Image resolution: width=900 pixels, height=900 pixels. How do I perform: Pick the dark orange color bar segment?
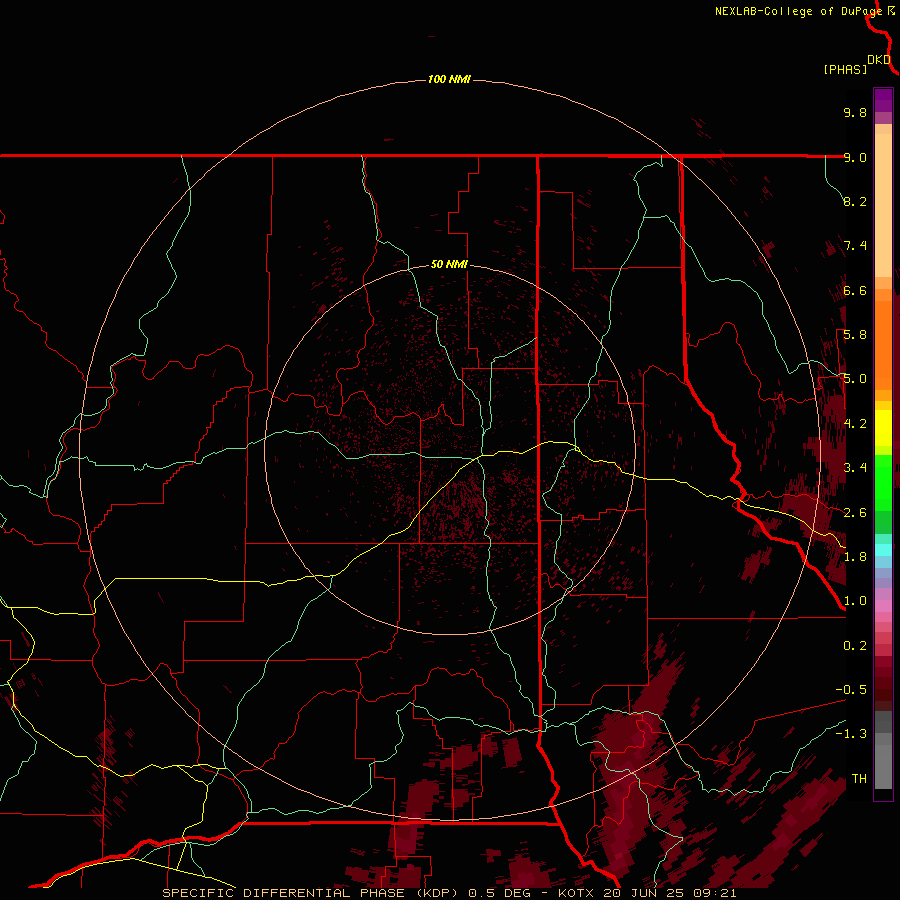[883, 345]
